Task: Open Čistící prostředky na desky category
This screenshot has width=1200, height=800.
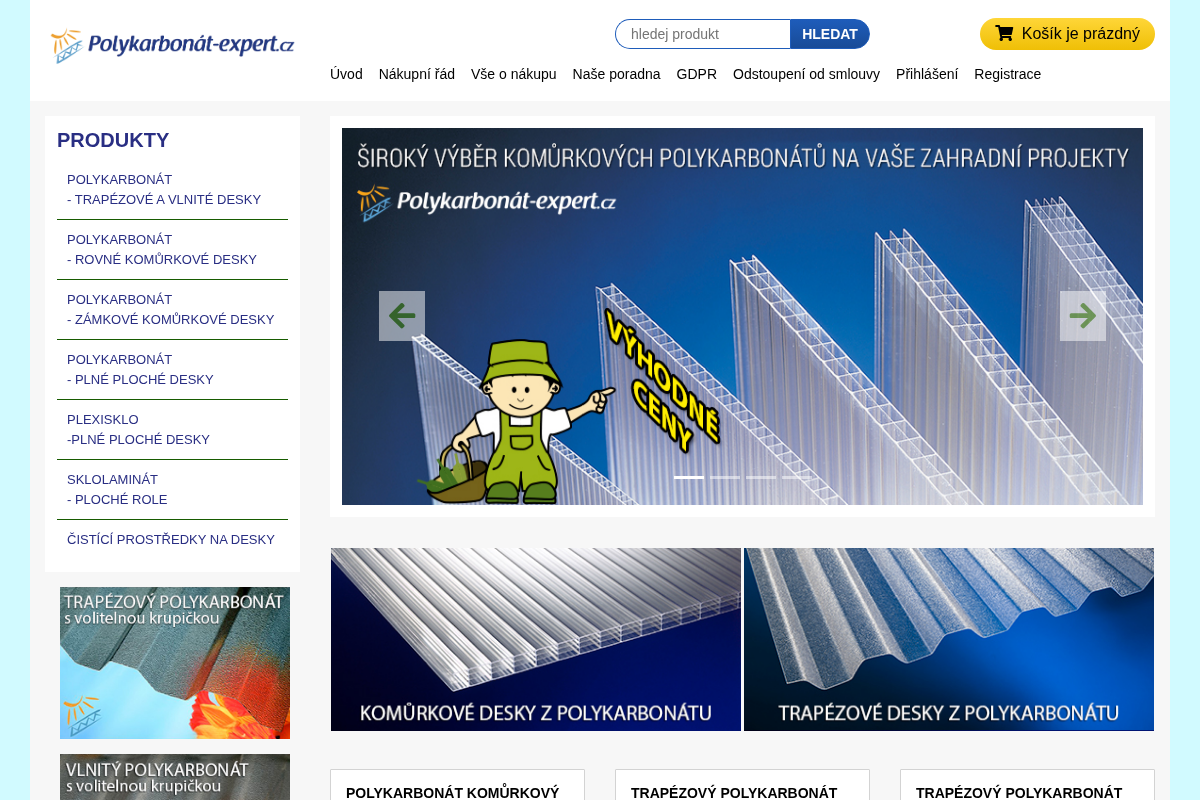Action: (172, 540)
